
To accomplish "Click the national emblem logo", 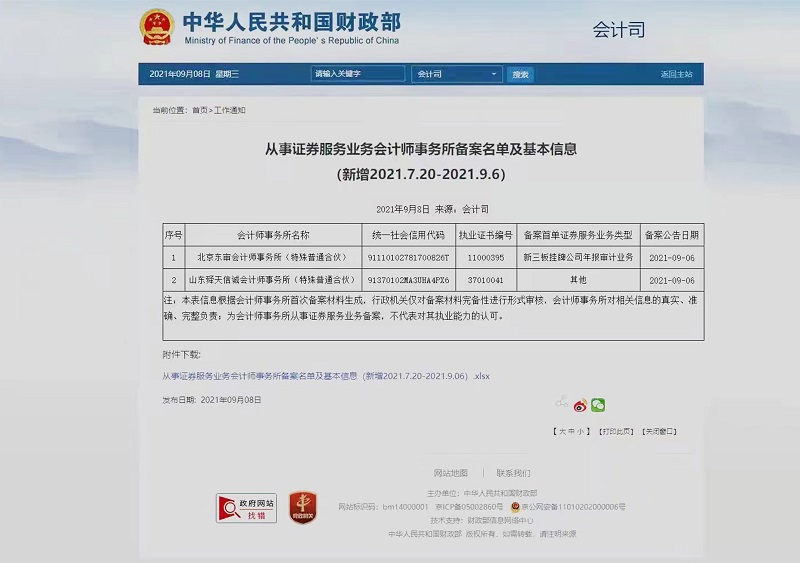I will coord(157,27).
